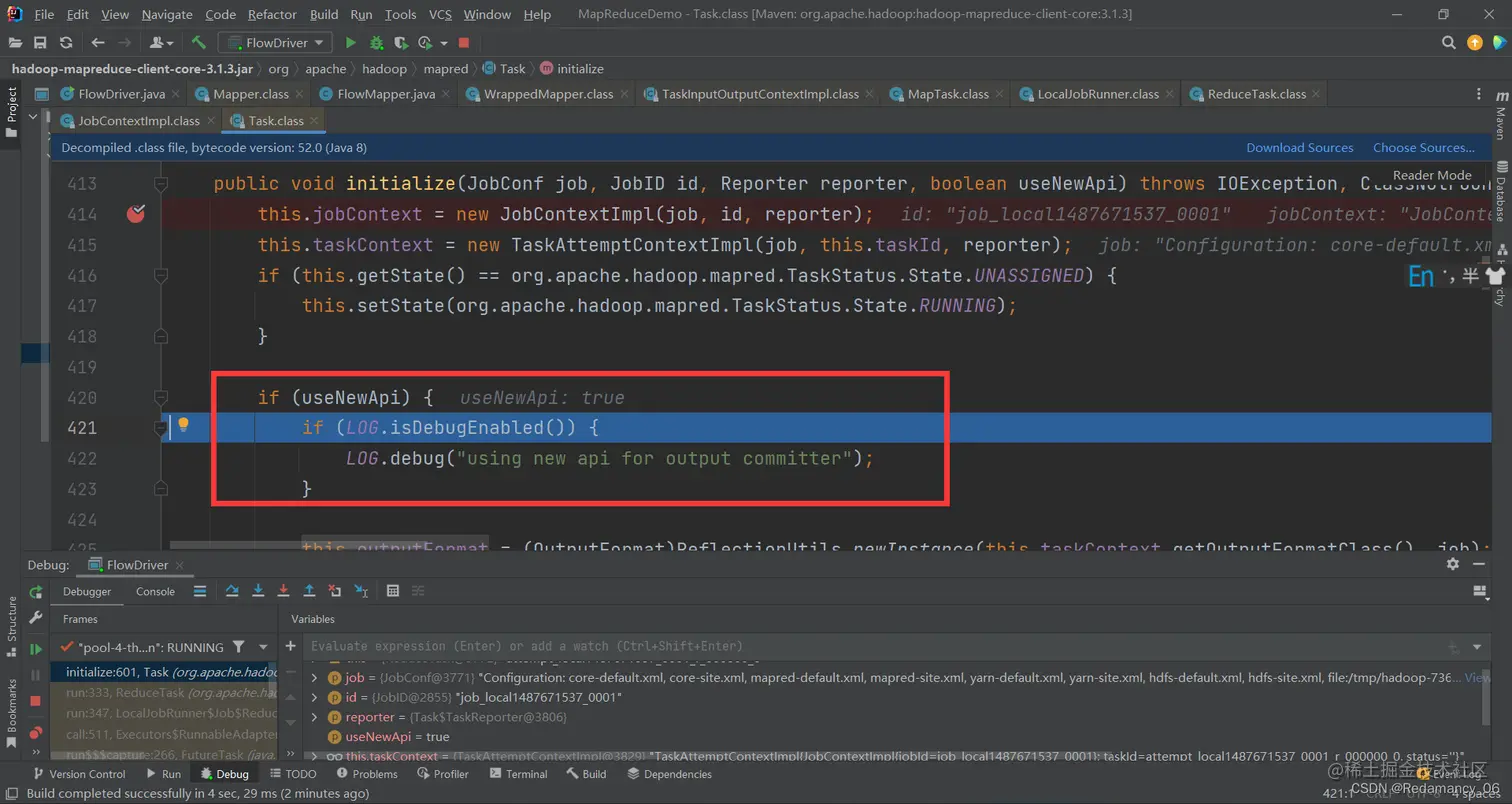Switch to the MapTask.class tab
Image resolution: width=1512 pixels, height=804 pixels.
tap(948, 94)
